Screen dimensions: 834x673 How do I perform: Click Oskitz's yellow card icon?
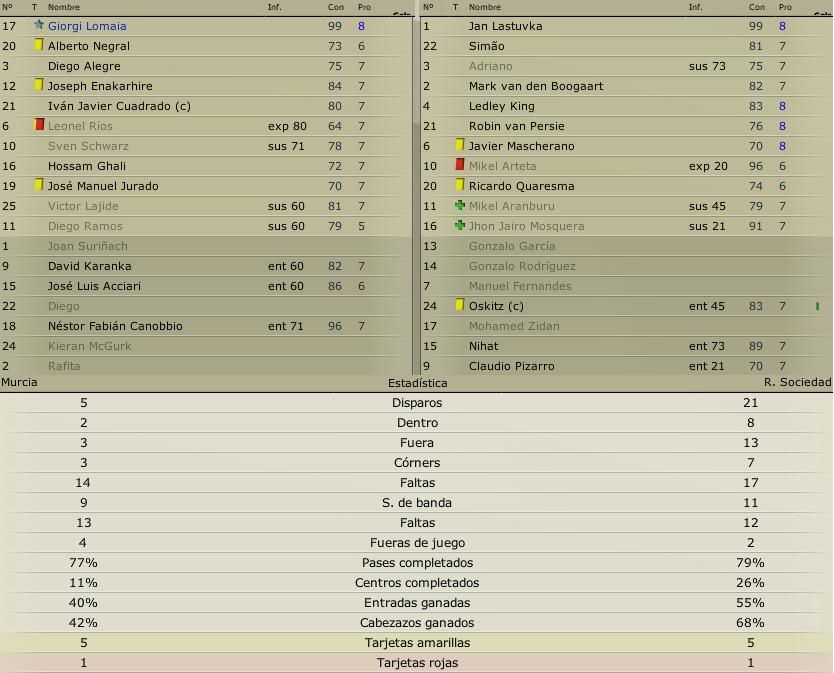click(x=460, y=305)
